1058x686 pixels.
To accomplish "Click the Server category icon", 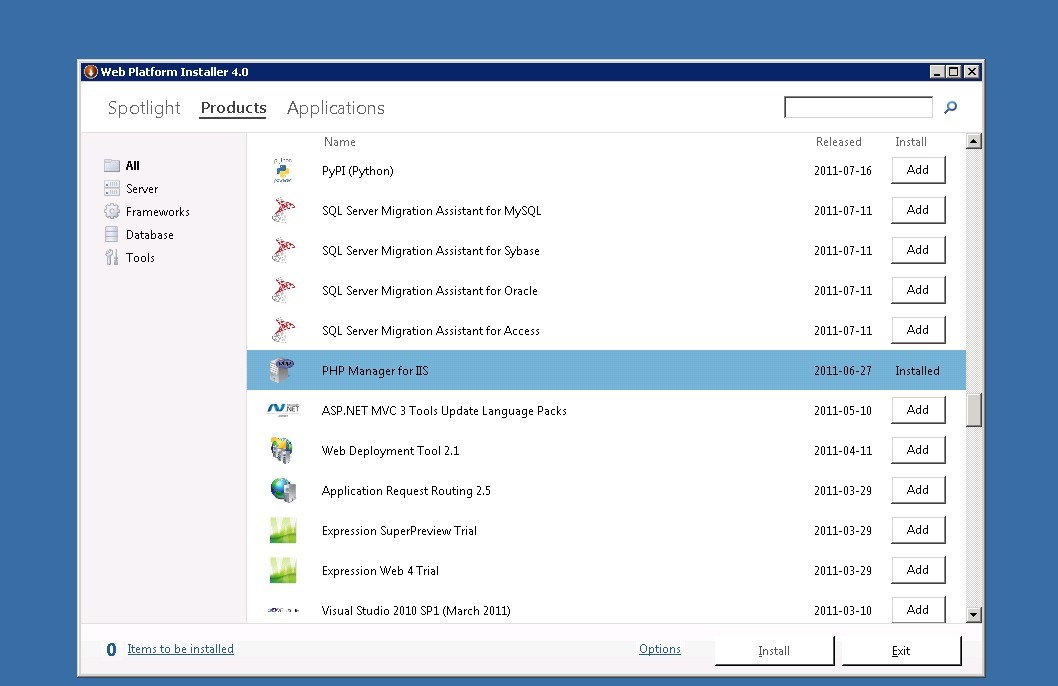I will tap(112, 188).
